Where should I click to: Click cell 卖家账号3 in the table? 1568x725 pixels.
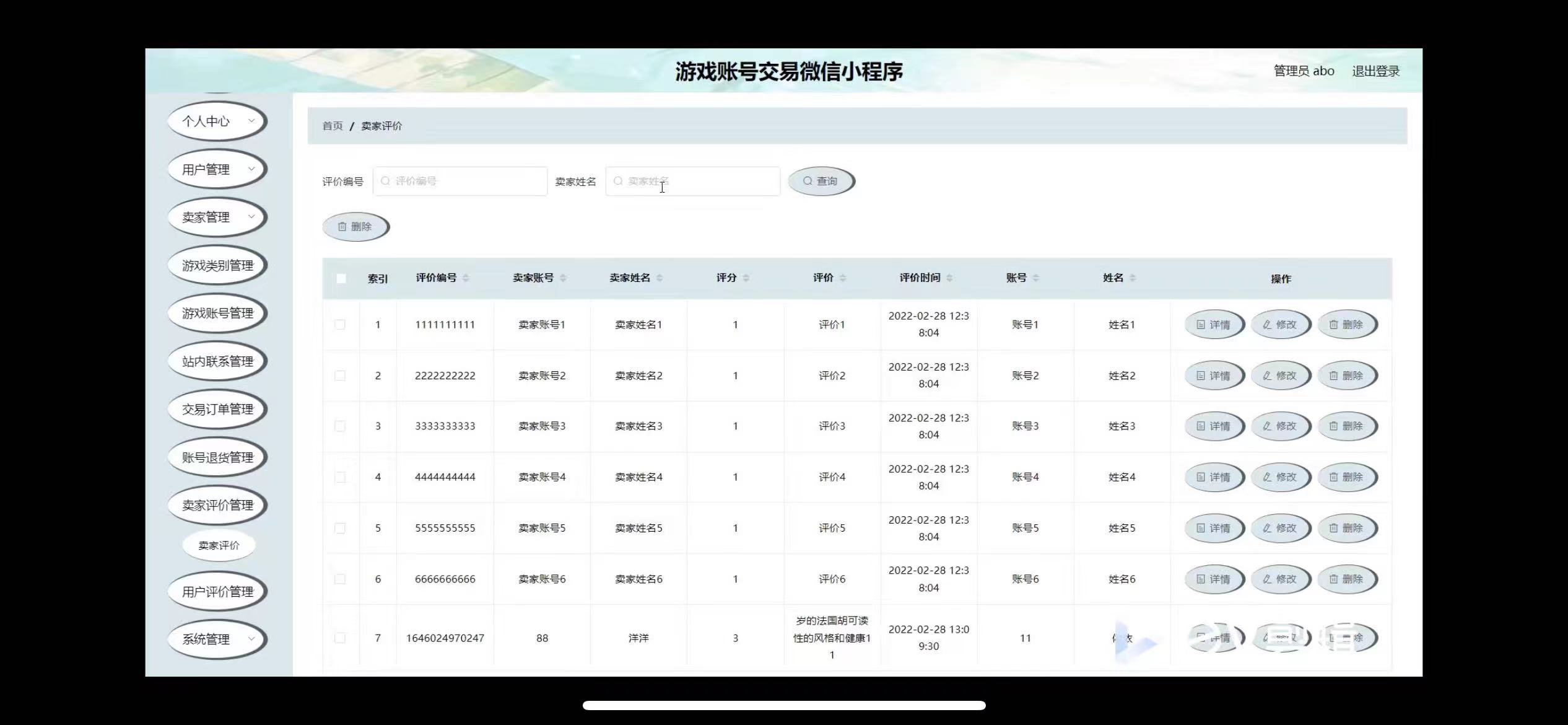pos(542,426)
